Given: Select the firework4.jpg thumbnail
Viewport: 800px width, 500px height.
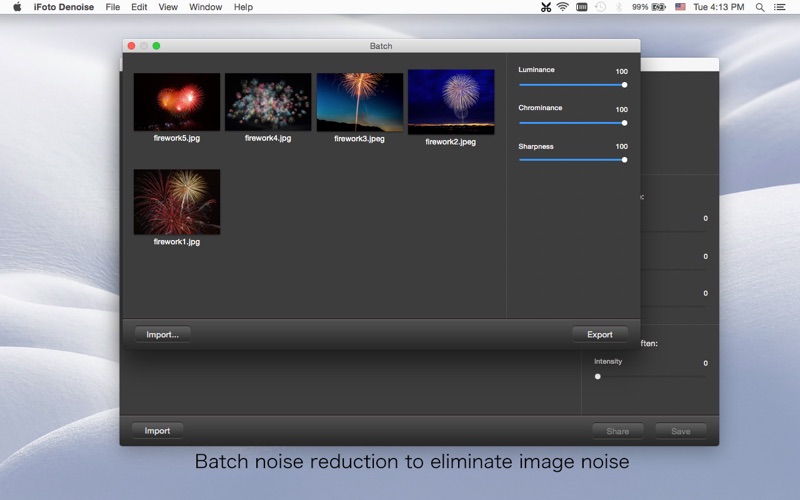Looking at the screenshot, I should tap(268, 102).
